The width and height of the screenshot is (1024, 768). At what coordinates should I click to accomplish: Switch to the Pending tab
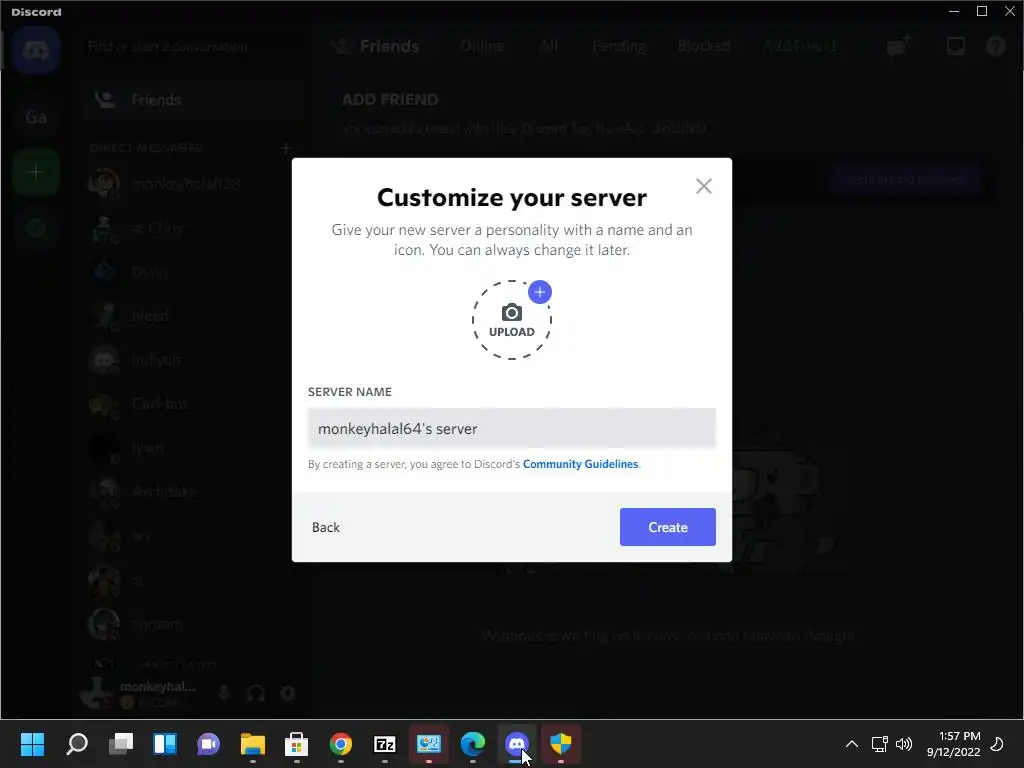point(618,46)
